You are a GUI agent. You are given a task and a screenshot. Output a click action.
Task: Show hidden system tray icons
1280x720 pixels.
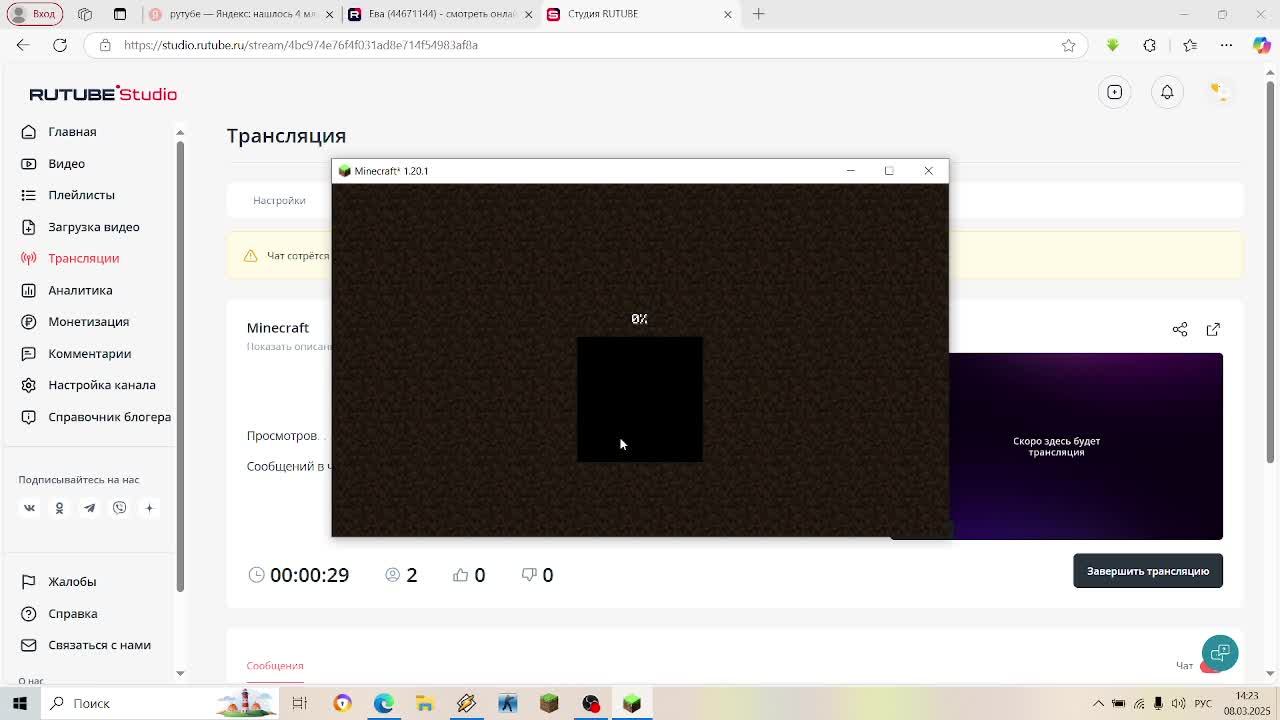[x=1098, y=703]
